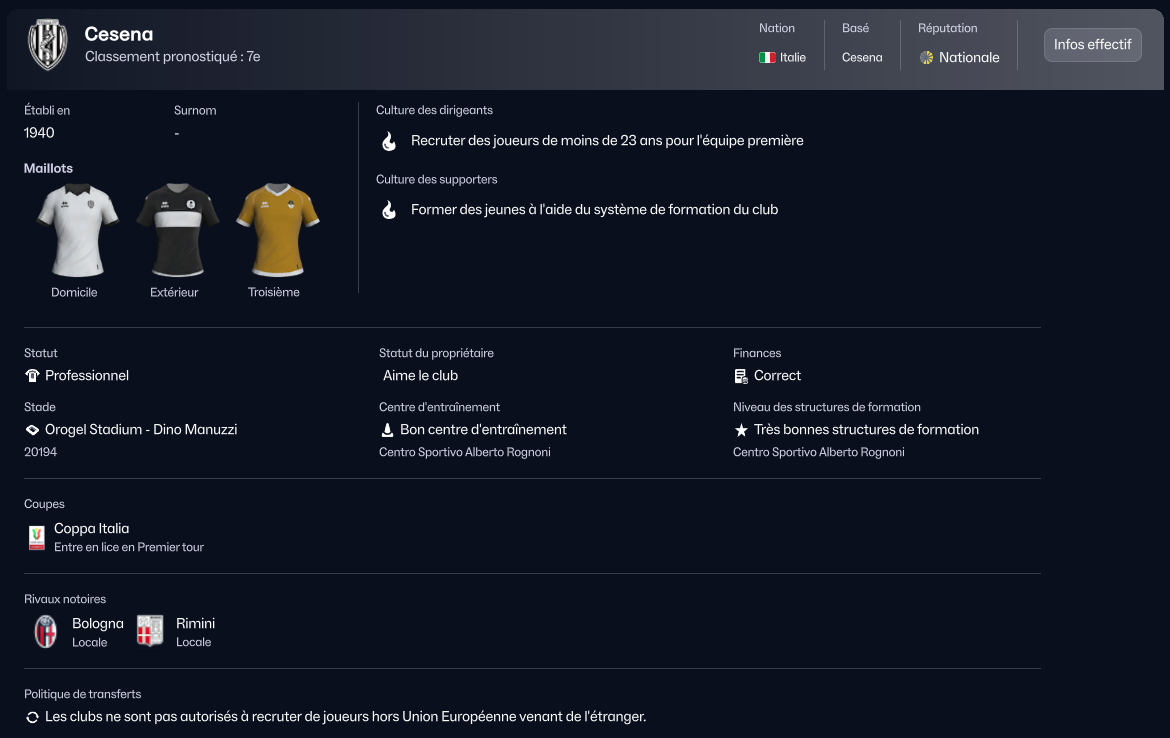Image resolution: width=1170 pixels, height=738 pixels.
Task: Open the Coppa Italia competition link
Action: coord(92,529)
